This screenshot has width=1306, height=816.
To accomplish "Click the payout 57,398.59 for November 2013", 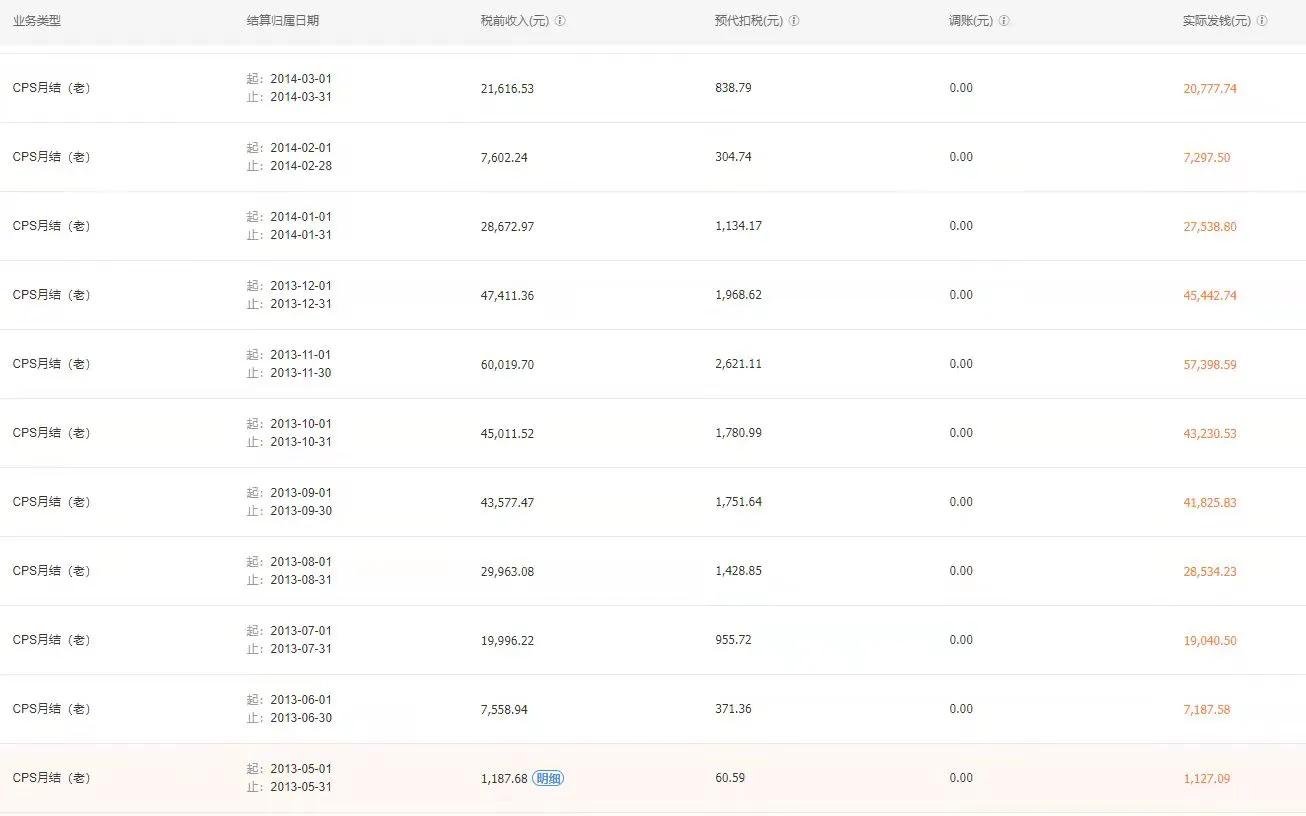I will coord(1208,363).
